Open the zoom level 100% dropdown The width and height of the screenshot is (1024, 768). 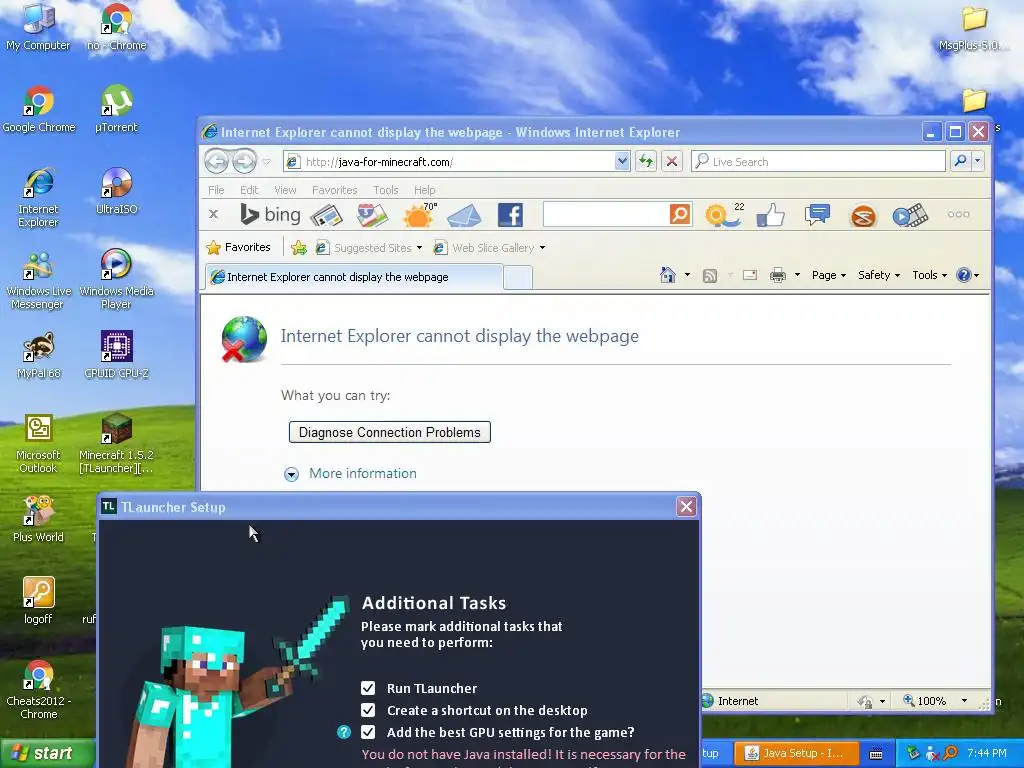click(964, 701)
